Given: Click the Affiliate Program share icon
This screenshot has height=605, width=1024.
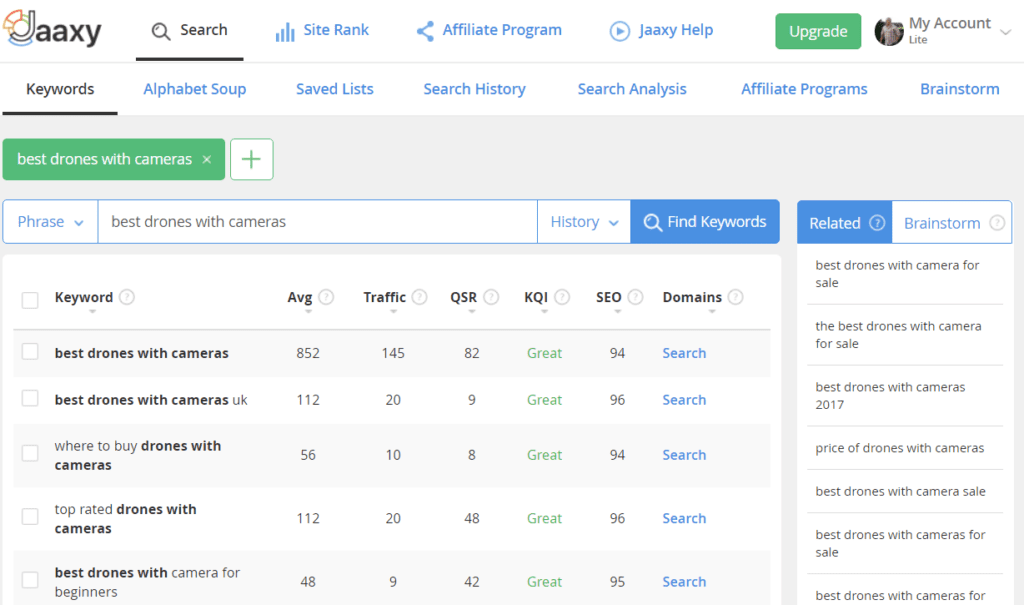Looking at the screenshot, I should tap(425, 31).
